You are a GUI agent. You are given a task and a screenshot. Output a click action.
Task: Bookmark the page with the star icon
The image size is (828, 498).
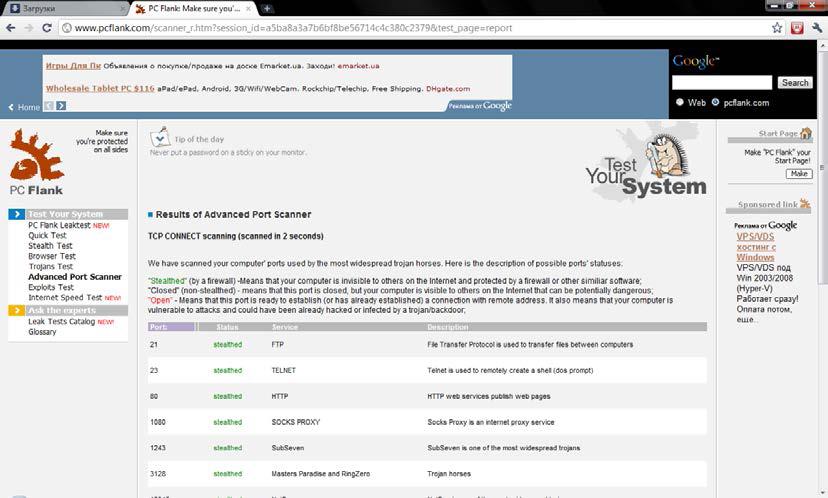tap(777, 28)
